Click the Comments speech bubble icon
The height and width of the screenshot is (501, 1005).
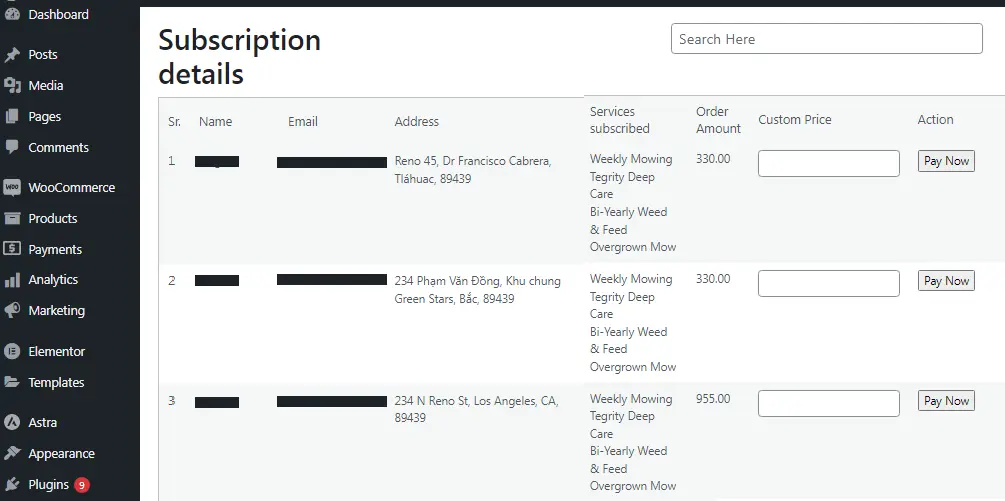(x=12, y=147)
